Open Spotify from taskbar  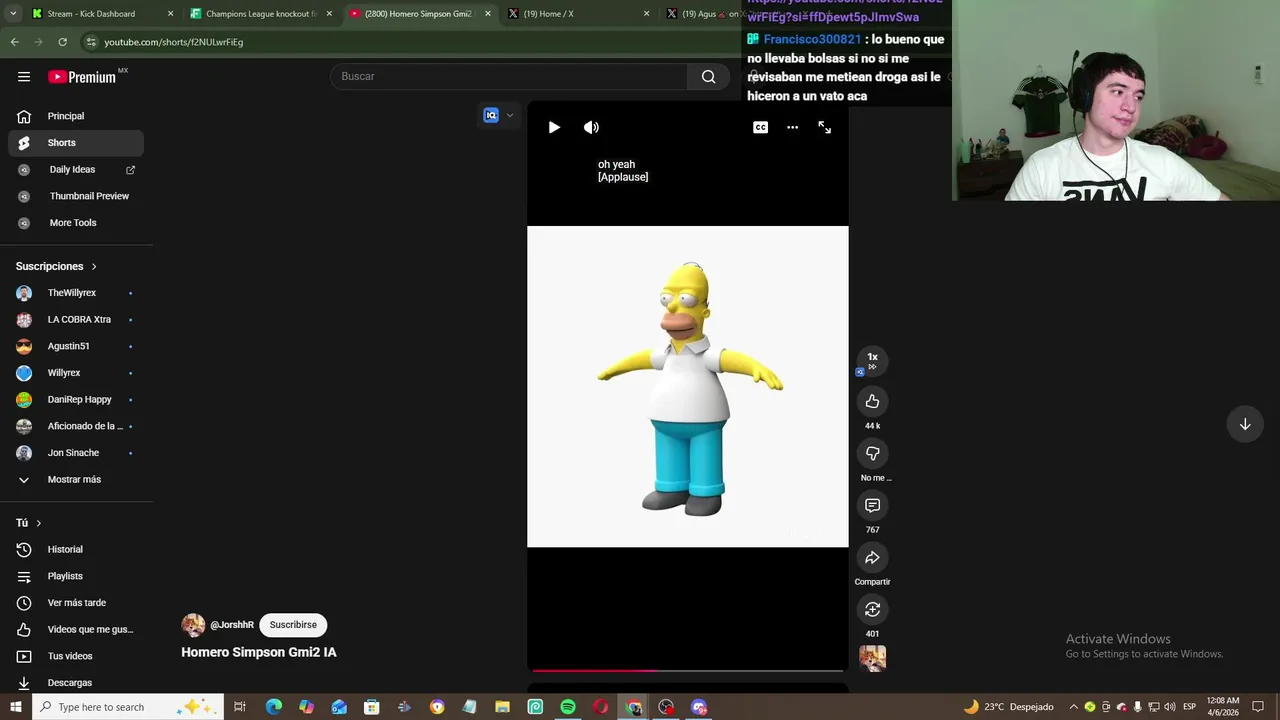pyautogui.click(x=568, y=707)
